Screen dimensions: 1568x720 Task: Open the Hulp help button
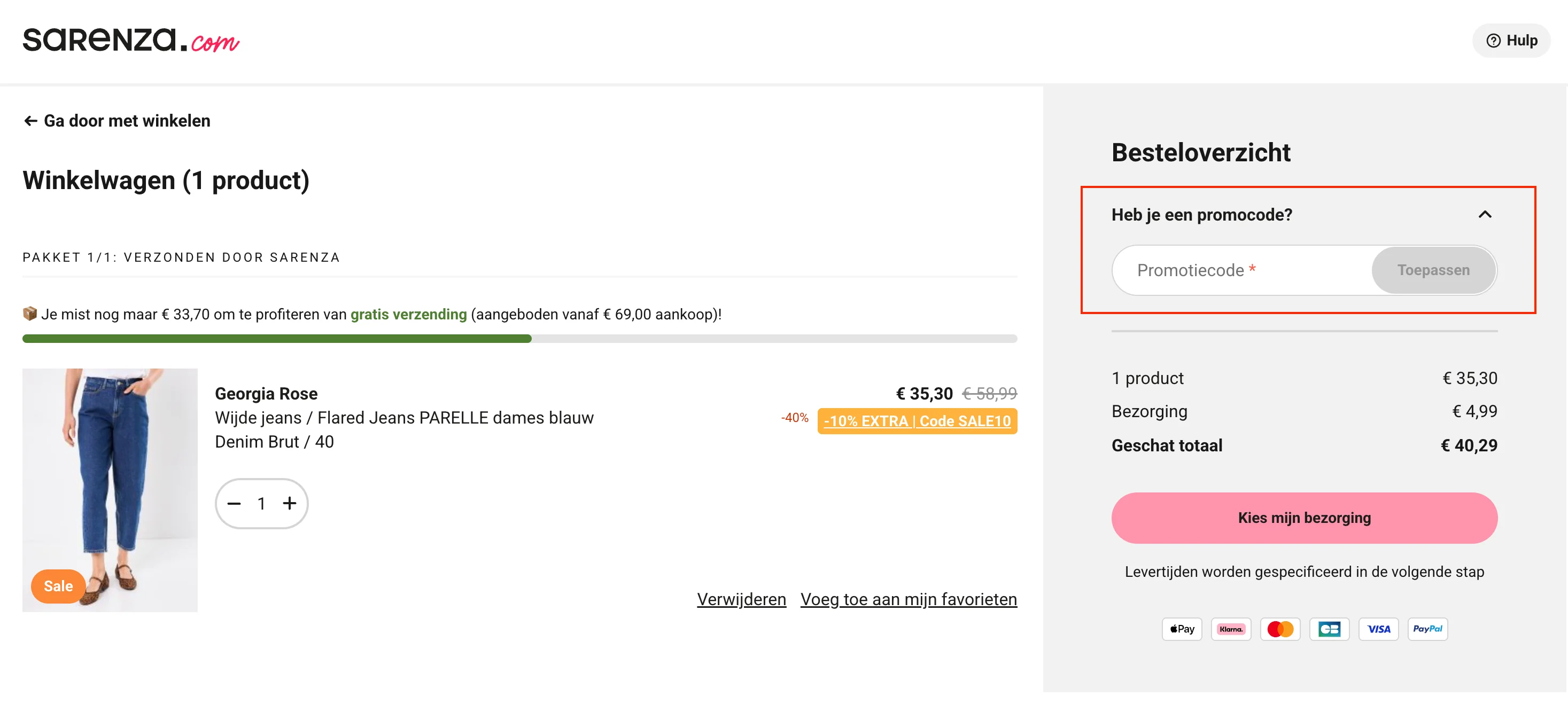tap(1511, 41)
